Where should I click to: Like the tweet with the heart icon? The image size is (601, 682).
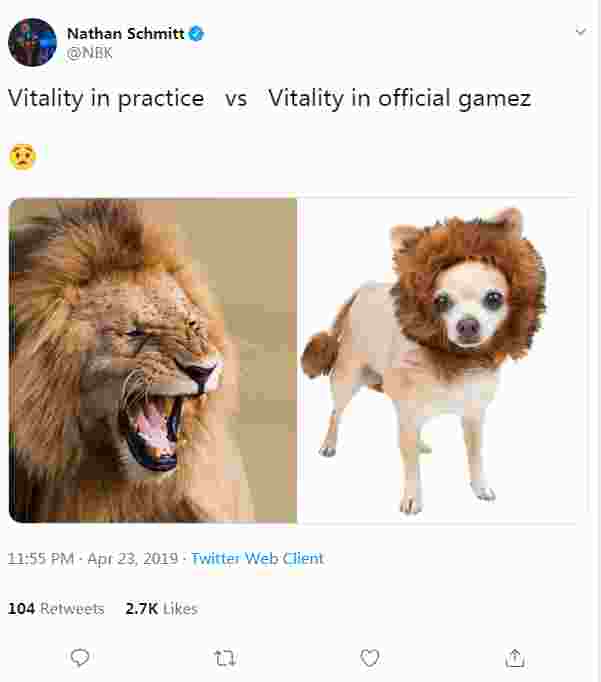pyautogui.click(x=370, y=658)
